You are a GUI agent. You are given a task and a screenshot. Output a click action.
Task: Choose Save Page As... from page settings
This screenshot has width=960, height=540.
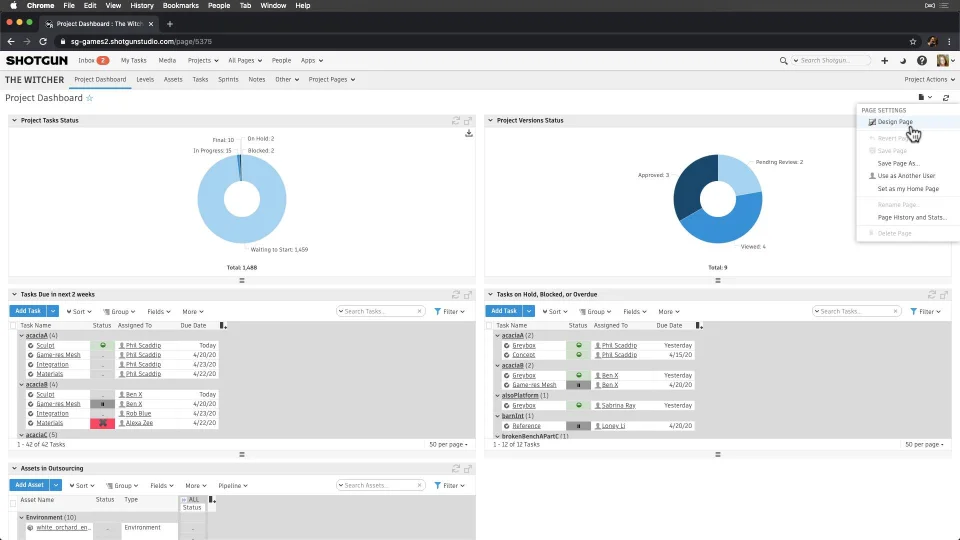pyautogui.click(x=898, y=163)
